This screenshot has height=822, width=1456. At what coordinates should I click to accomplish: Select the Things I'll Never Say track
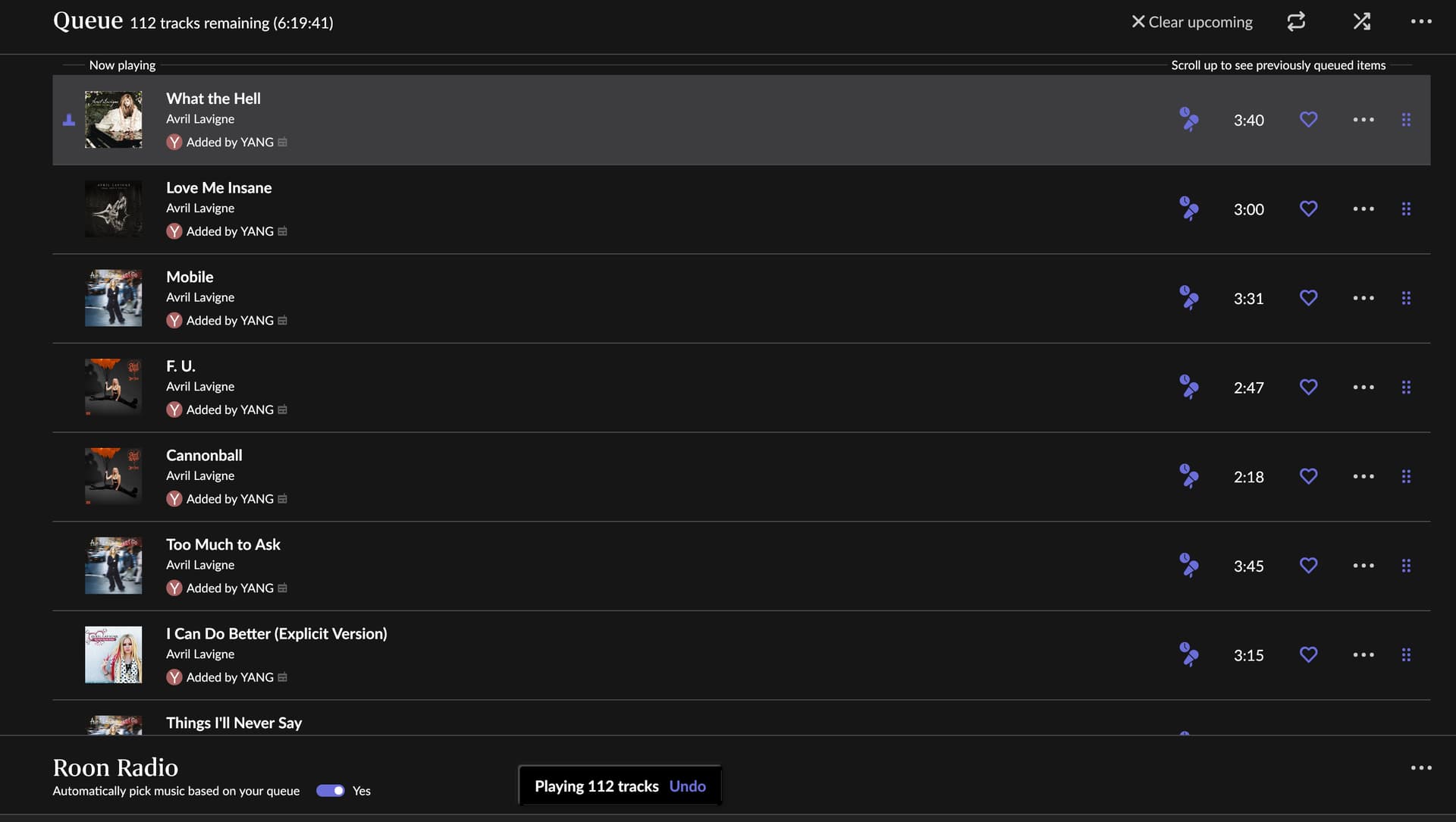(234, 723)
